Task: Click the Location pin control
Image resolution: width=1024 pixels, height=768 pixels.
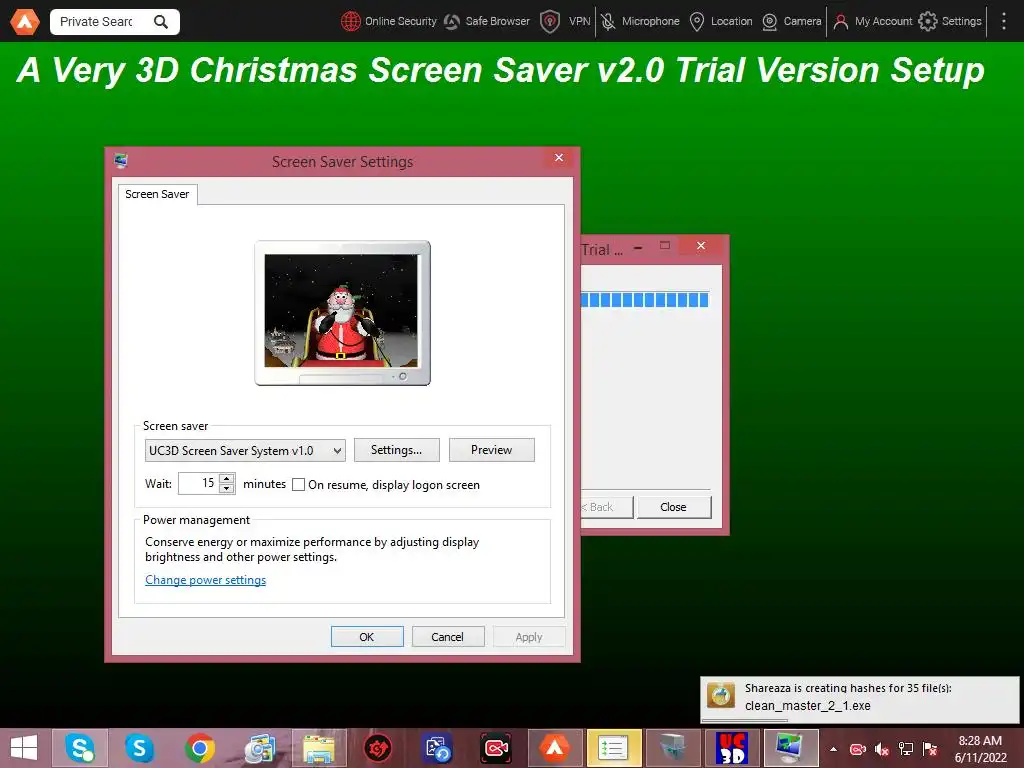Action: (697, 22)
